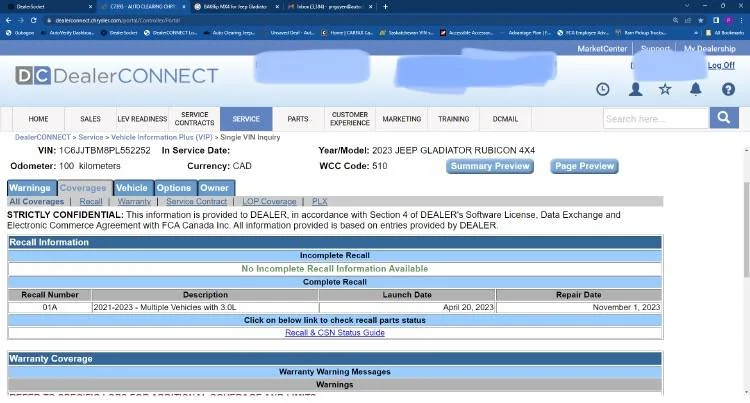Go back with browser back arrow
This screenshot has width=750, height=403.
pyautogui.click(x=8, y=21)
